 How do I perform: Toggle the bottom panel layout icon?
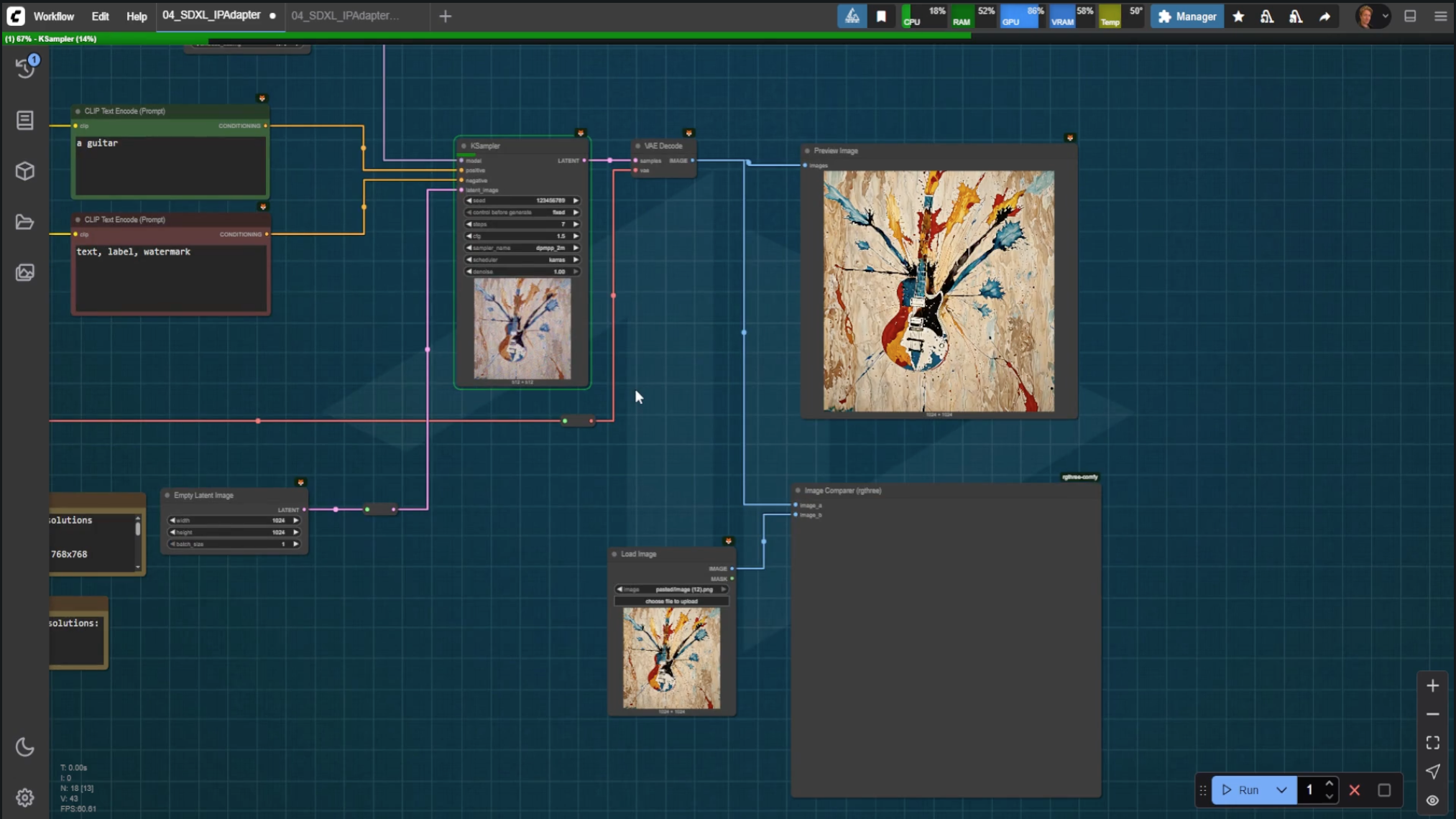[1410, 17]
